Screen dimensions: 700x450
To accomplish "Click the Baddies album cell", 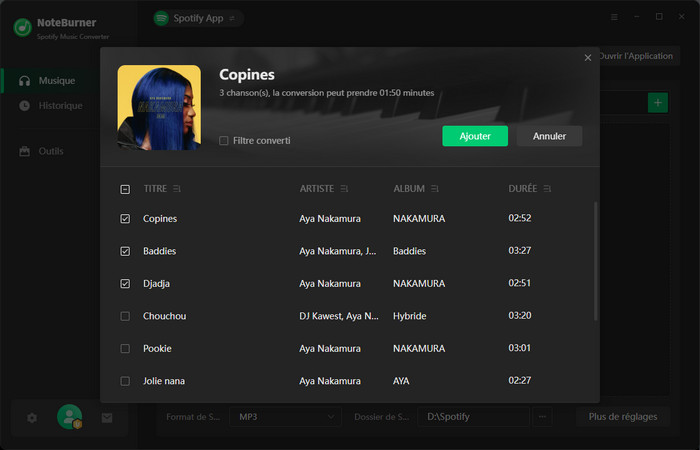I will coord(409,251).
